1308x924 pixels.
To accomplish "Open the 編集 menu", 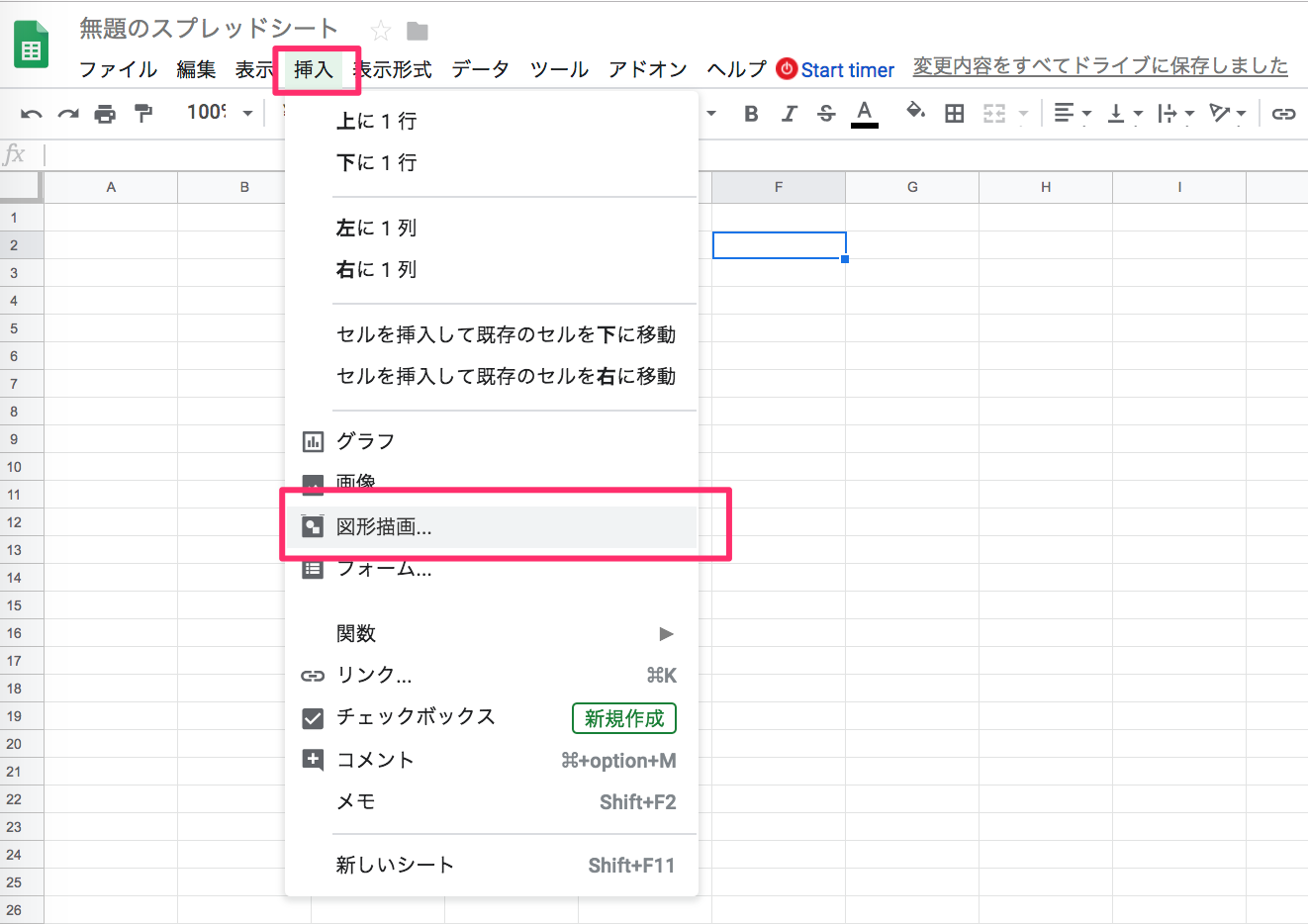I will pyautogui.click(x=196, y=69).
